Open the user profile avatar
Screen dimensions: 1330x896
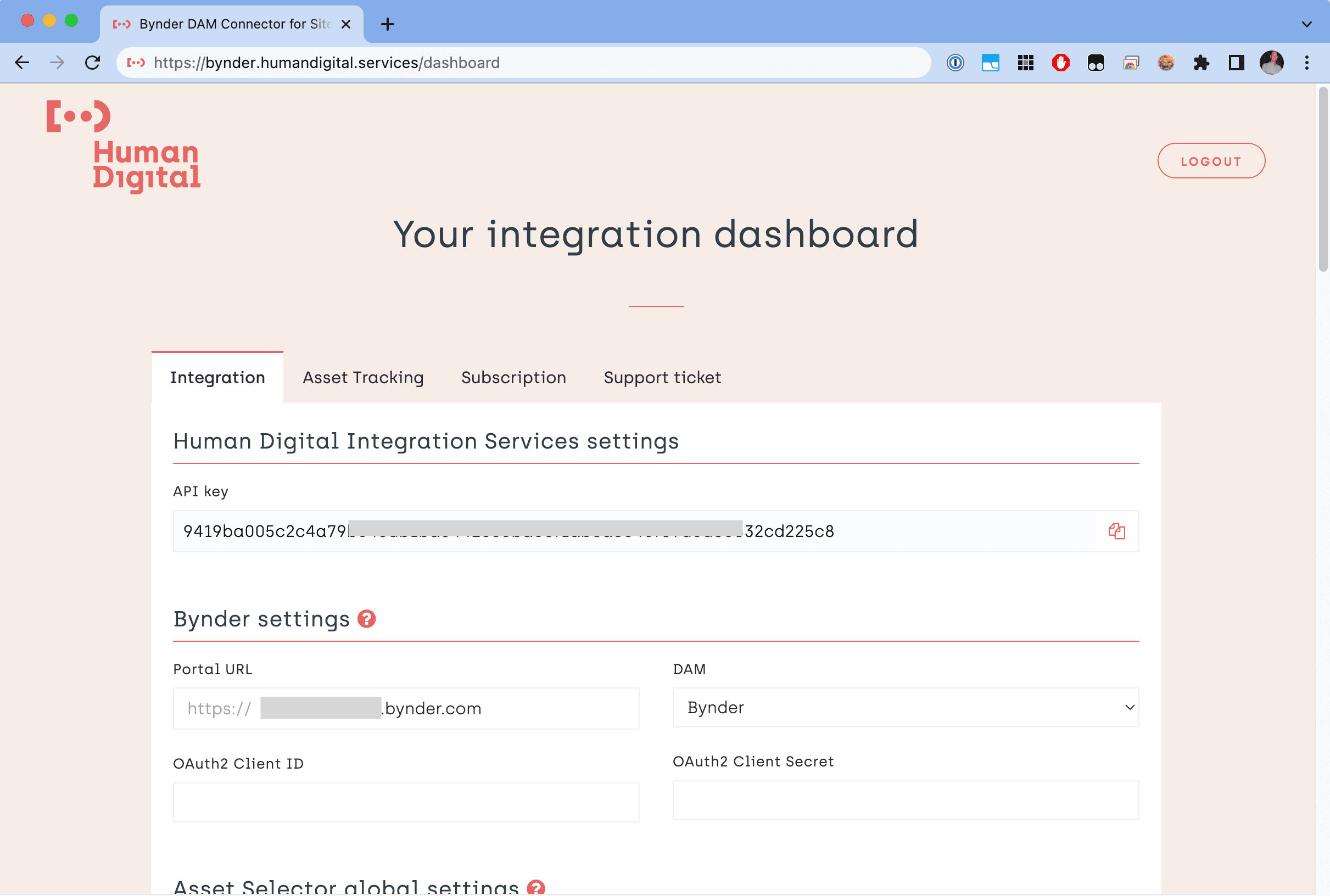pyautogui.click(x=1271, y=63)
